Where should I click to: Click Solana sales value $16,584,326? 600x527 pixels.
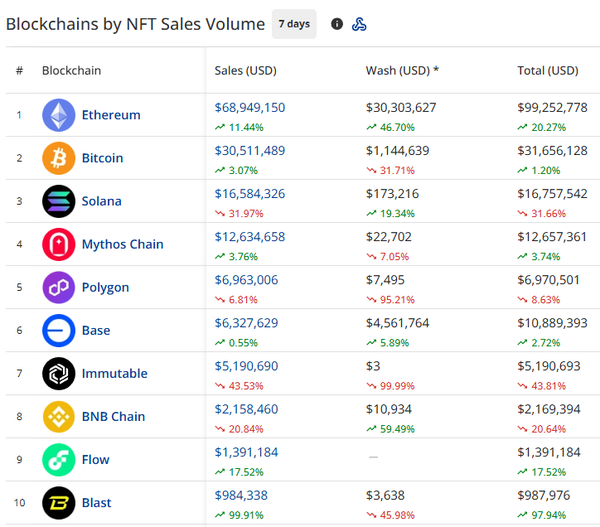pyautogui.click(x=249, y=193)
